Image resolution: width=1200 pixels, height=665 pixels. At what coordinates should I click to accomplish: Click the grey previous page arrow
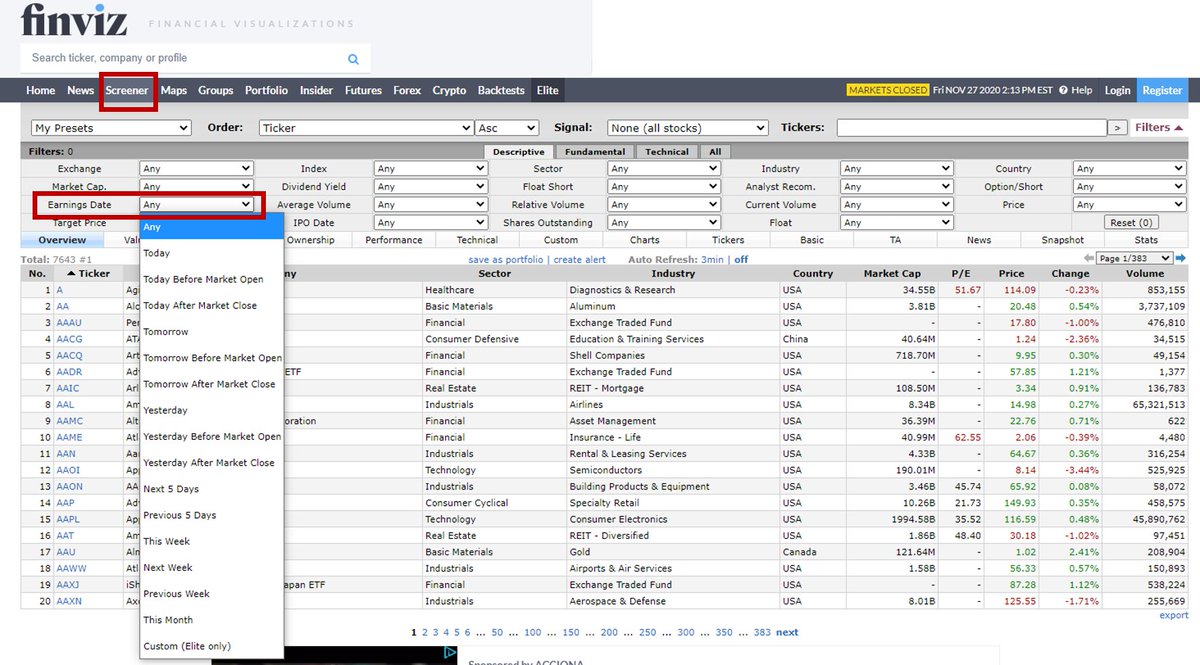(x=1089, y=258)
